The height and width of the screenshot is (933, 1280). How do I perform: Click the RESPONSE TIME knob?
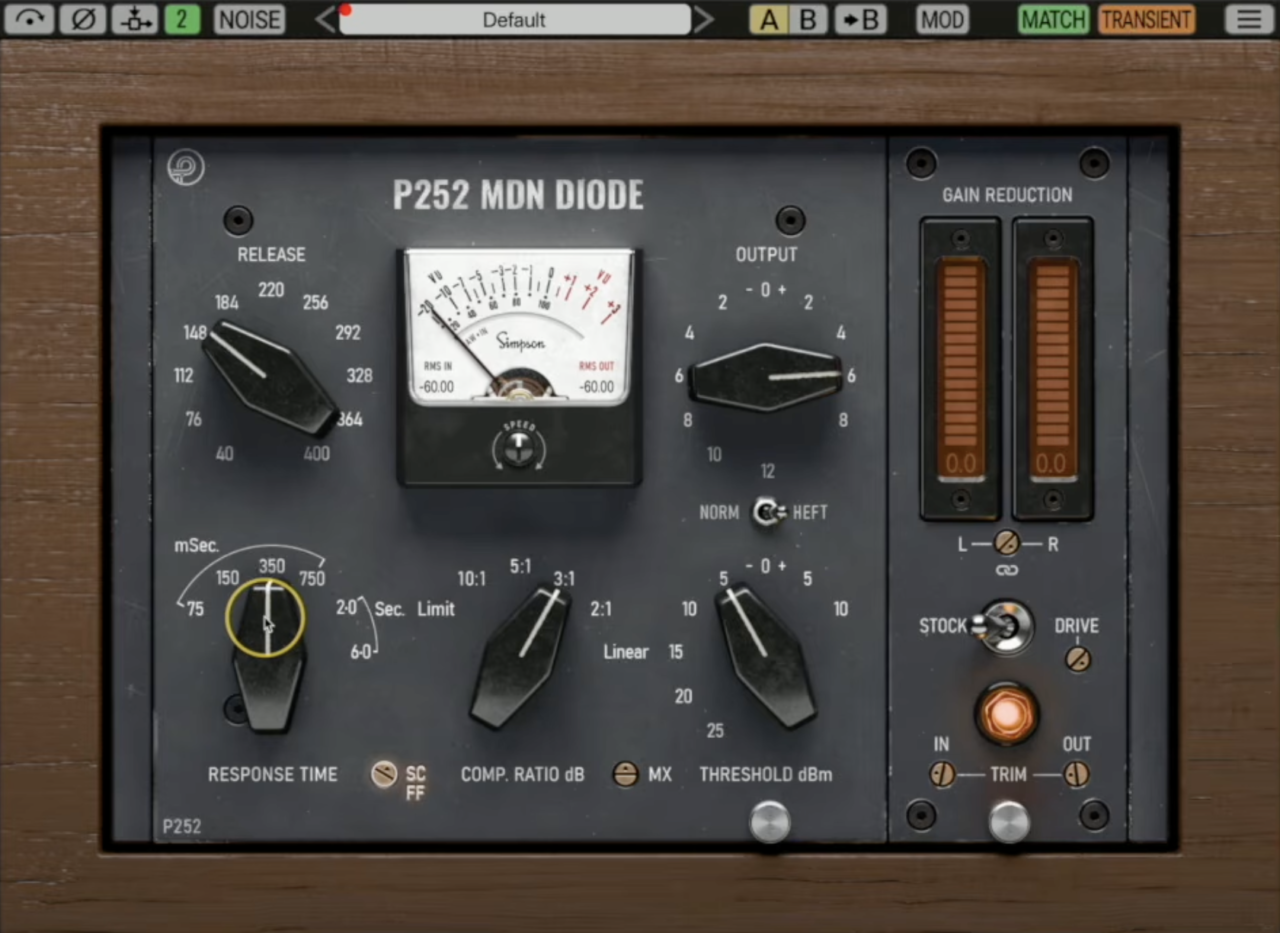tap(267, 655)
